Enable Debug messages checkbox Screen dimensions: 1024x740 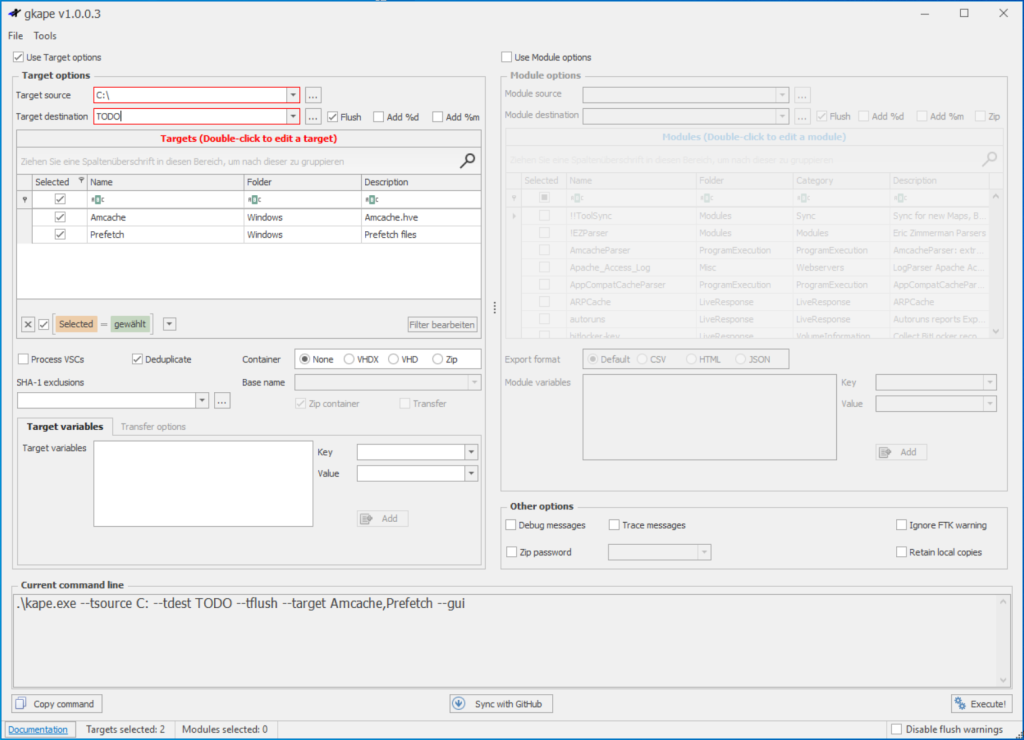pos(511,524)
